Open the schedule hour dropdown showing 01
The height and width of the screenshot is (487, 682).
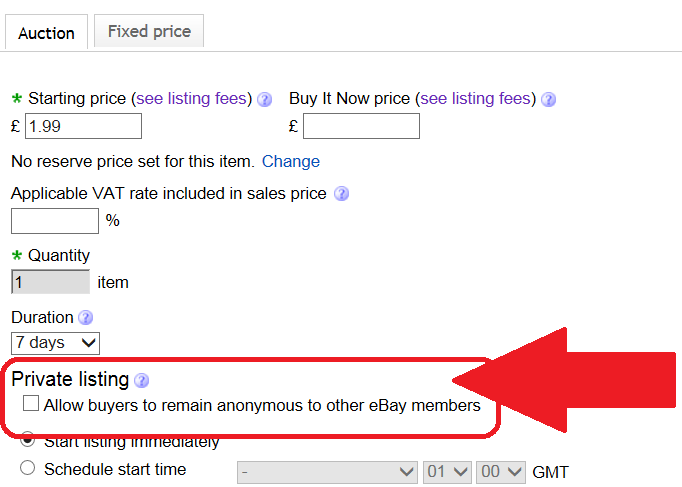coord(447,471)
